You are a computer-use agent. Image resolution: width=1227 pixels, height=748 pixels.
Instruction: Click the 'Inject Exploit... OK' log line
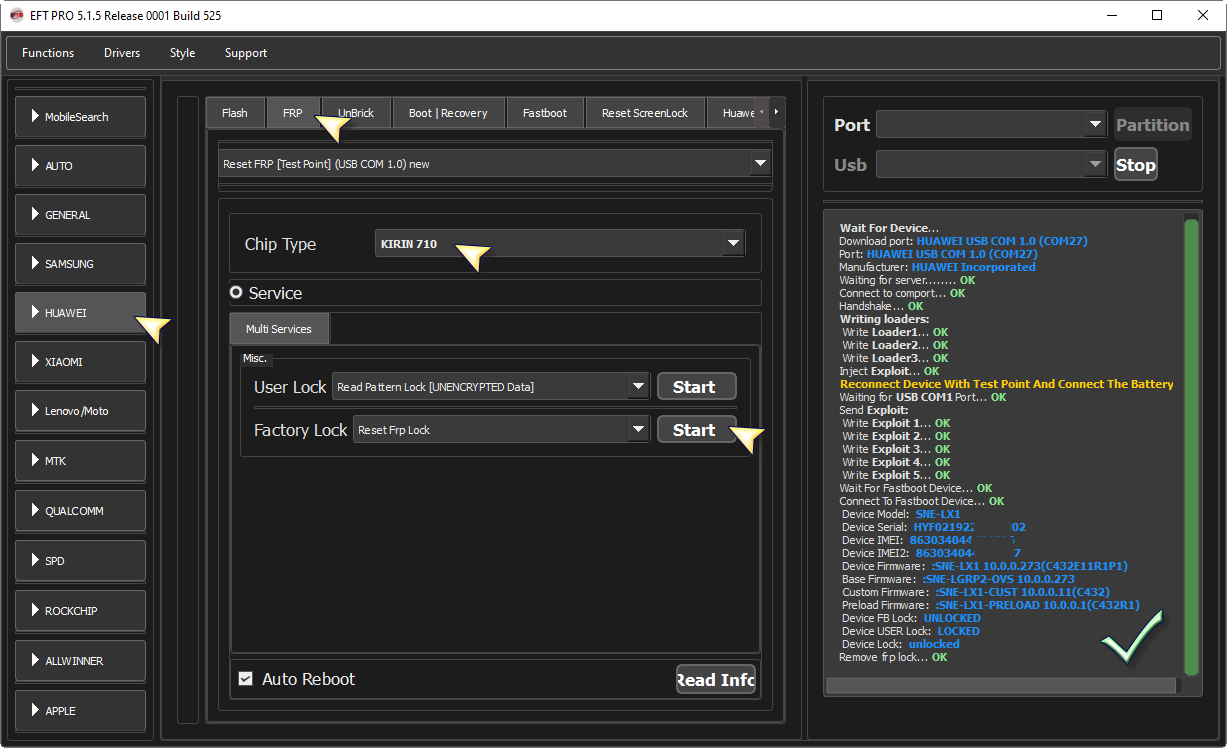[x=889, y=371]
